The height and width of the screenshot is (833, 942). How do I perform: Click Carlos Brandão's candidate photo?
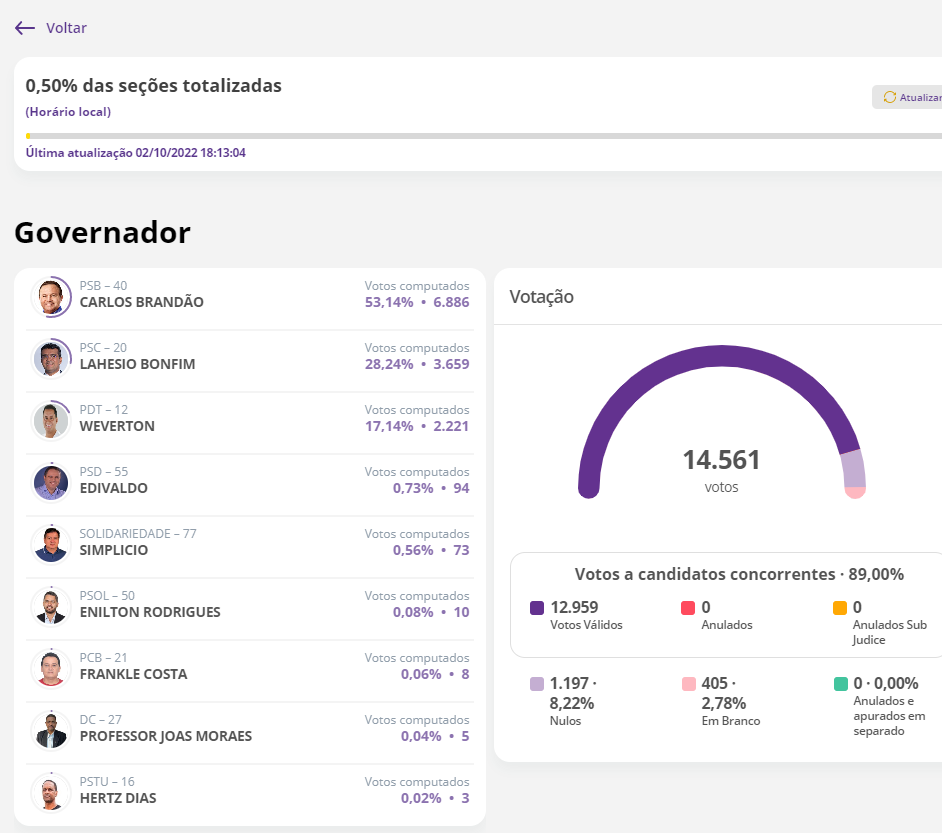point(50,297)
